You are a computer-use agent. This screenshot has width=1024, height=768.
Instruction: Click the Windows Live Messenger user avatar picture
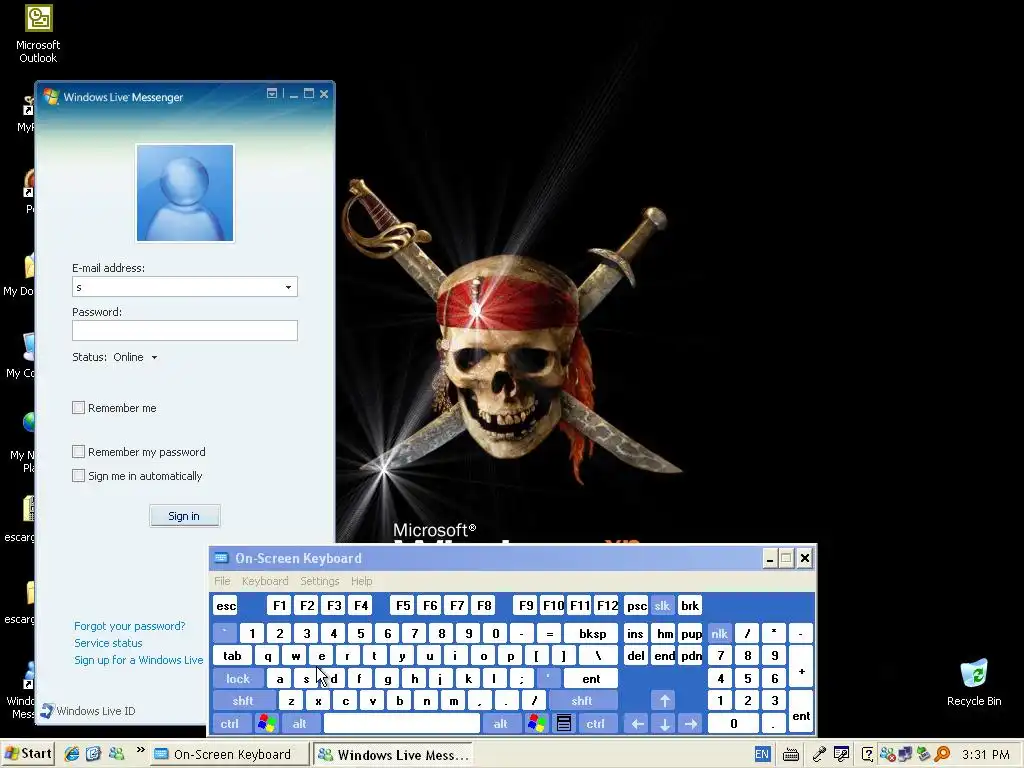[185, 193]
